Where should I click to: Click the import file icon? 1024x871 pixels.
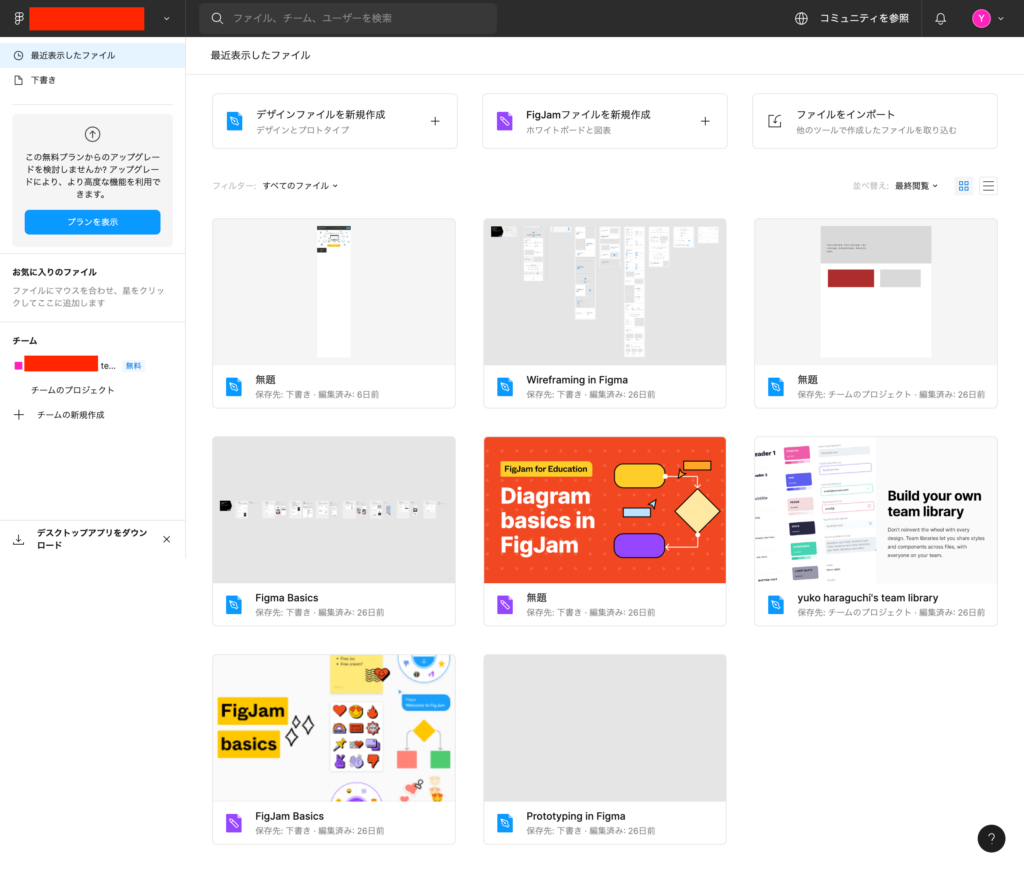tap(774, 121)
